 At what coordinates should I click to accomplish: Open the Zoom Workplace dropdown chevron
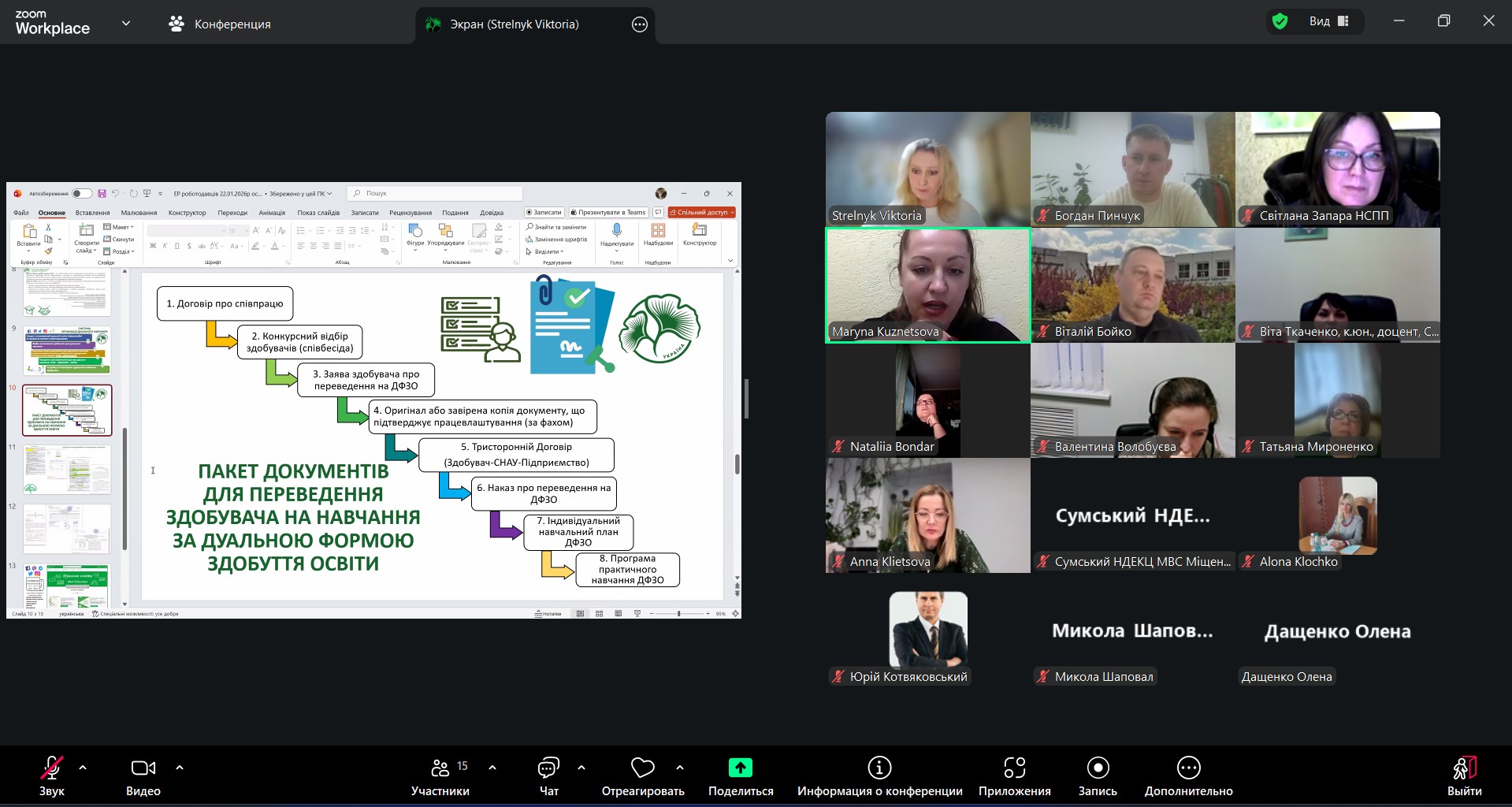[x=126, y=24]
